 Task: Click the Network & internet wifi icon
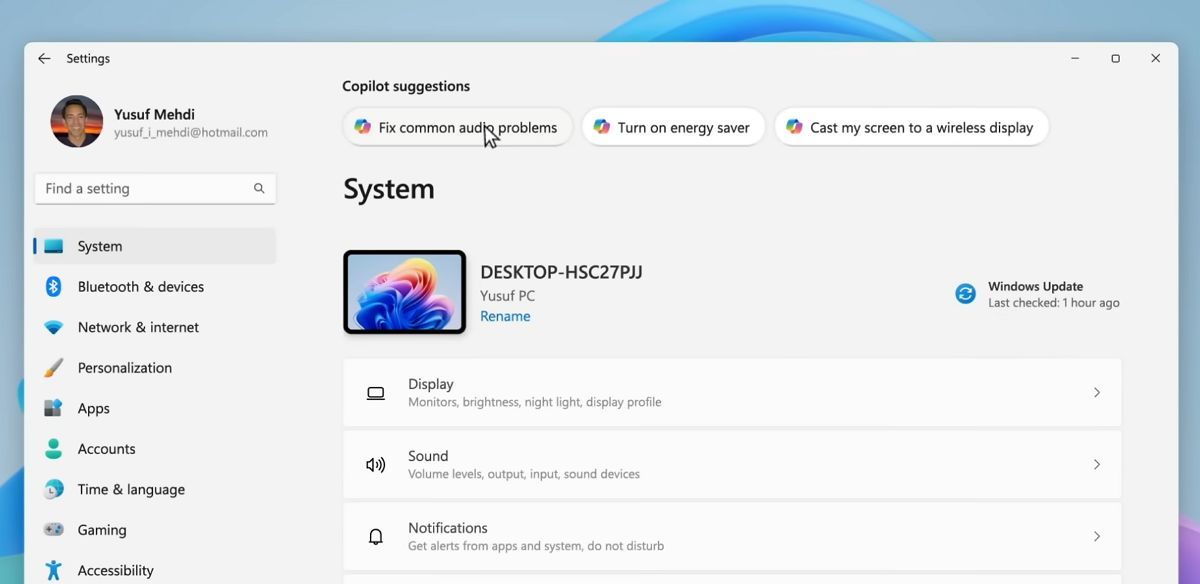pos(54,328)
